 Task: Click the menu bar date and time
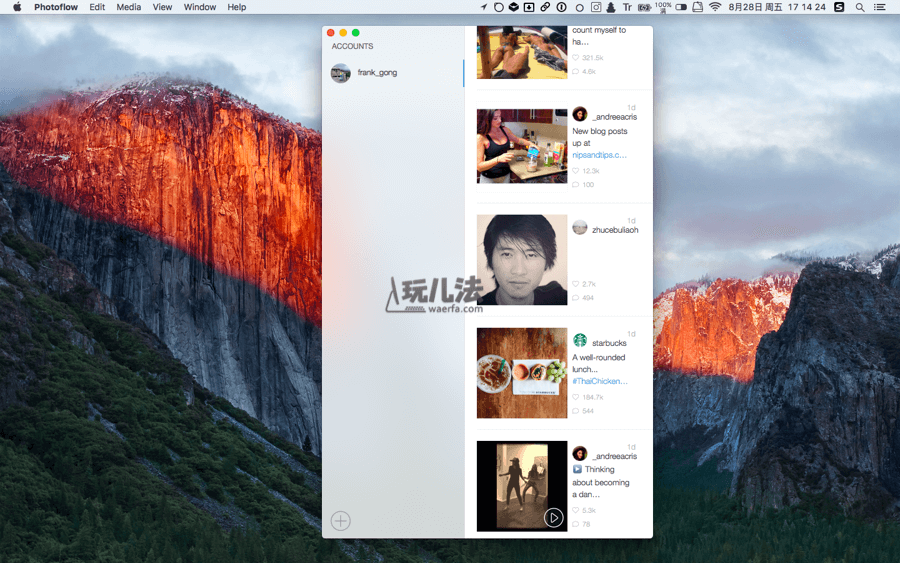click(777, 7)
